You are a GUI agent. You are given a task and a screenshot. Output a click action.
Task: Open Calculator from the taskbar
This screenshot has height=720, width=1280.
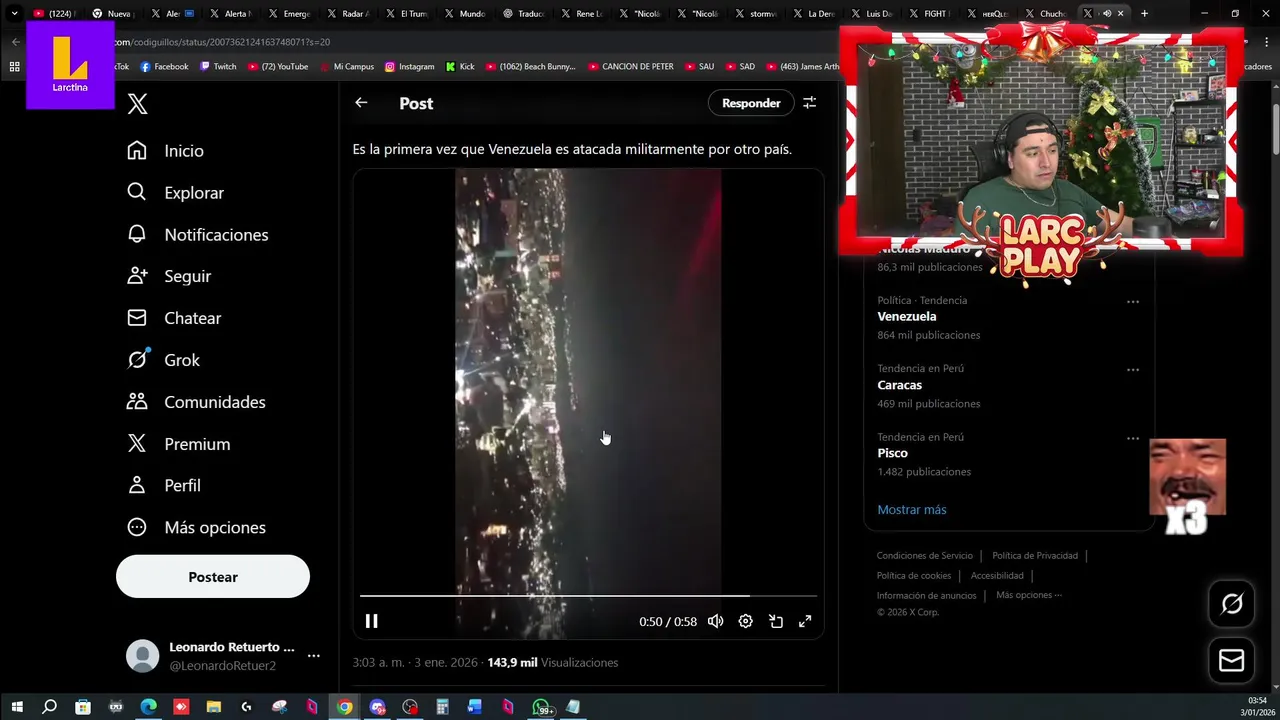tap(442, 707)
